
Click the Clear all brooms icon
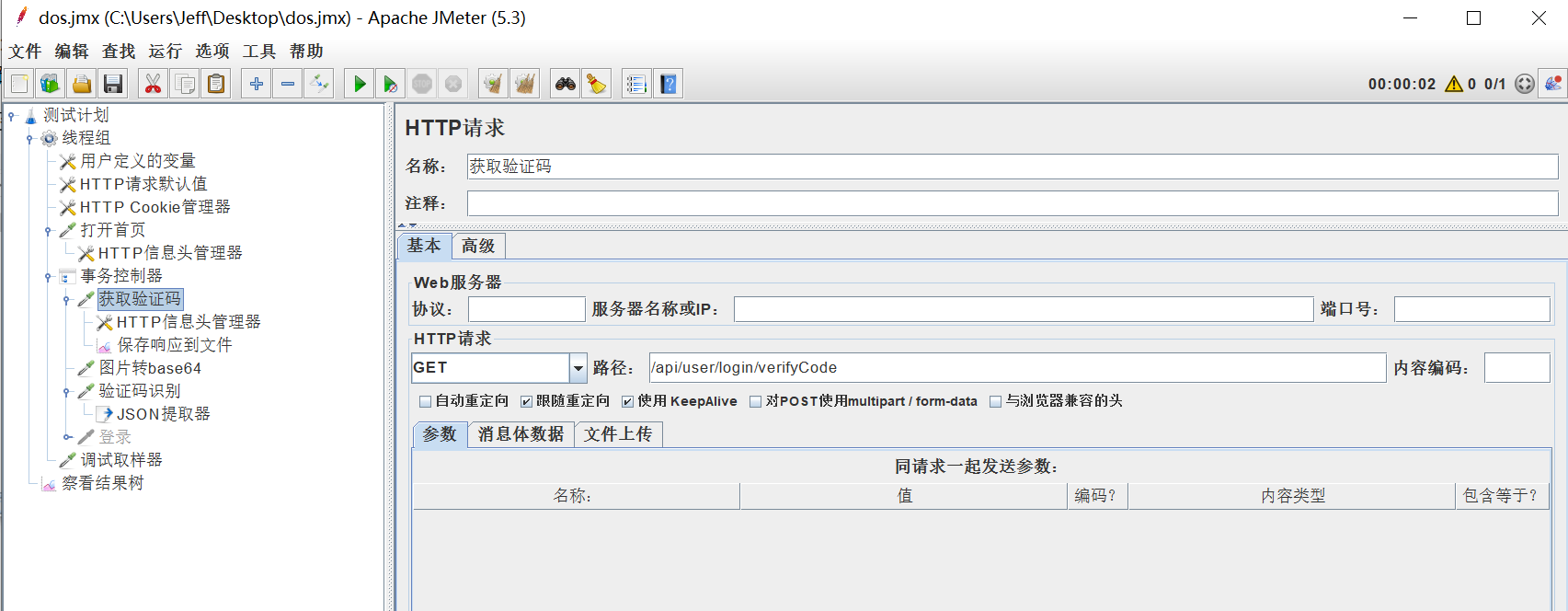tap(525, 84)
